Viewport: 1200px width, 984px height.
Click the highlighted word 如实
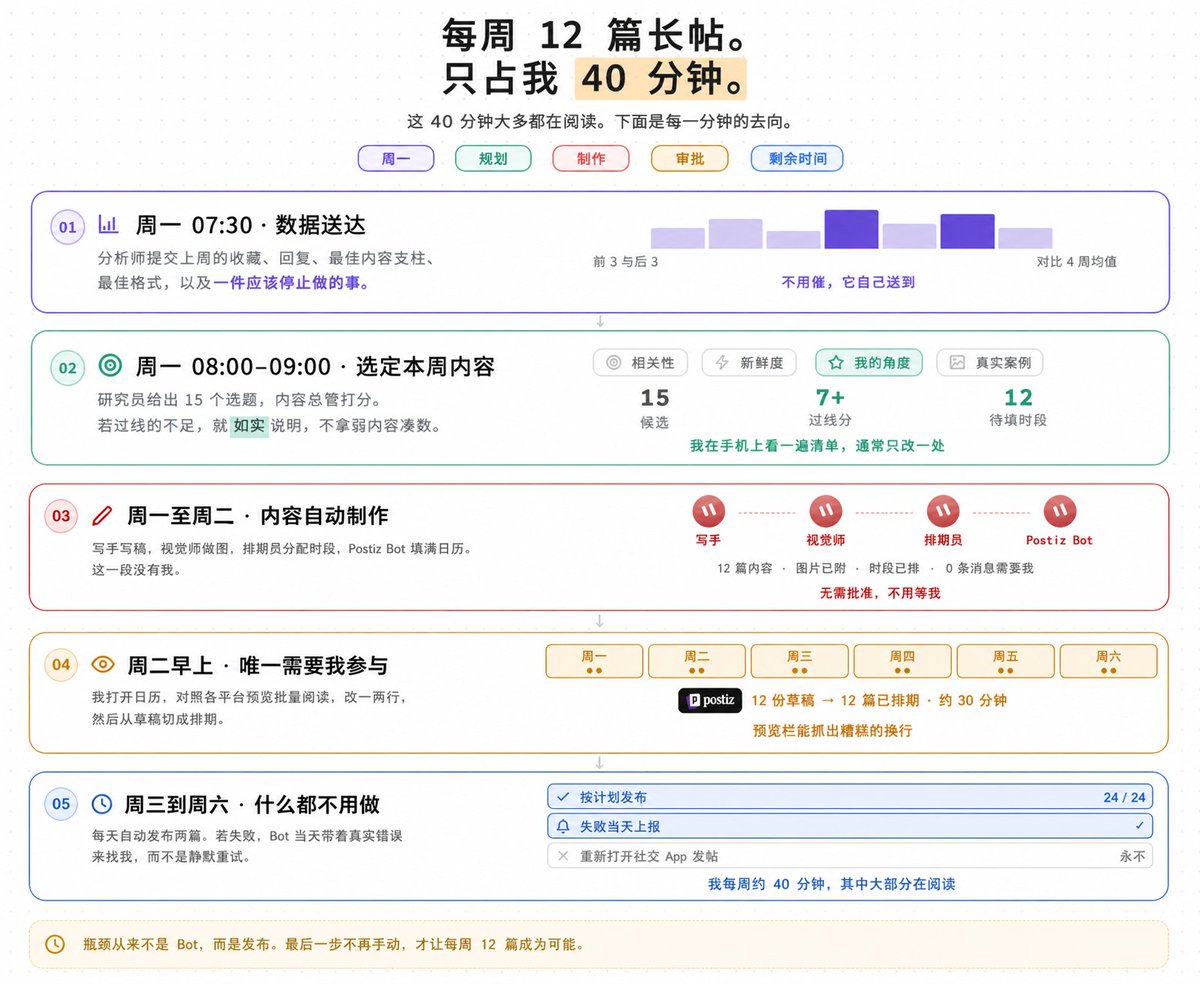pos(250,425)
